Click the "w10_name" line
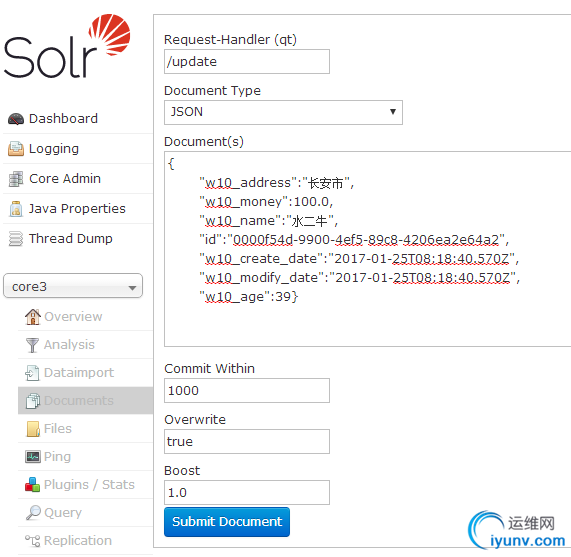Image resolution: width=571 pixels, height=557 pixels. [x=269, y=221]
